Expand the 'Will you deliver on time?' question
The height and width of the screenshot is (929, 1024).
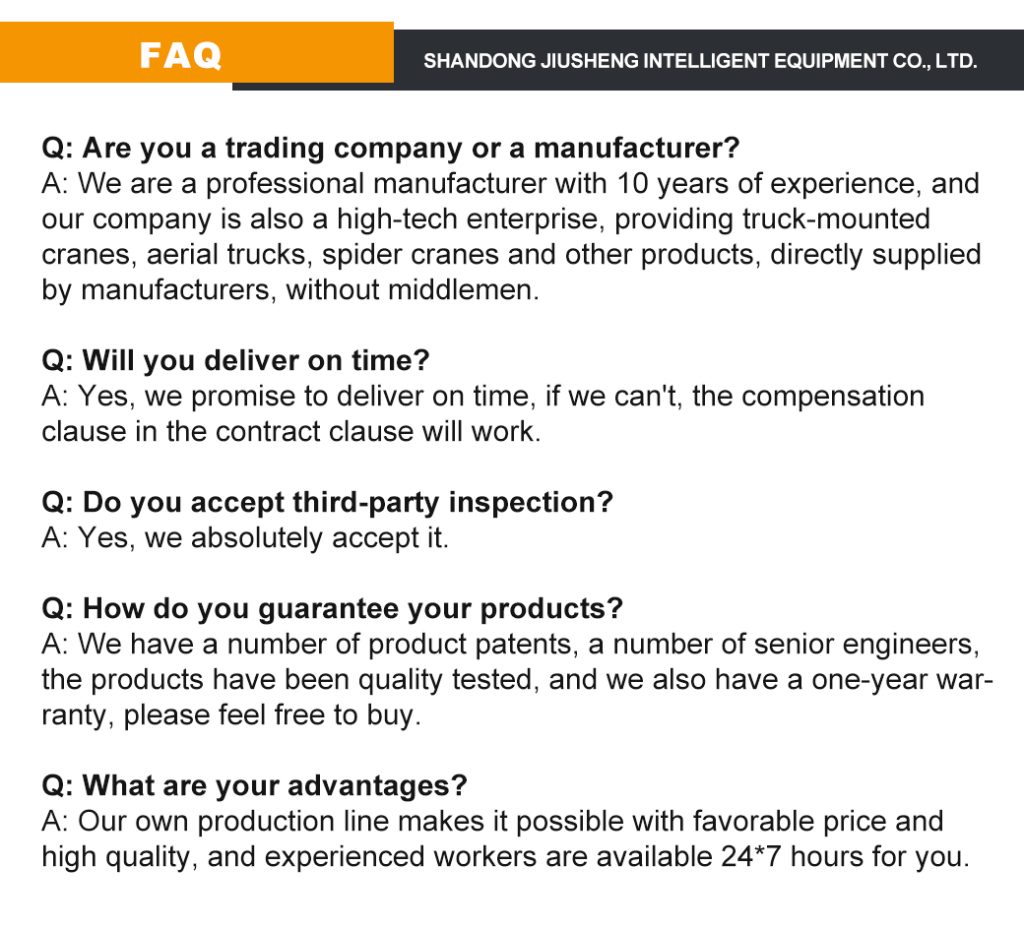point(235,361)
